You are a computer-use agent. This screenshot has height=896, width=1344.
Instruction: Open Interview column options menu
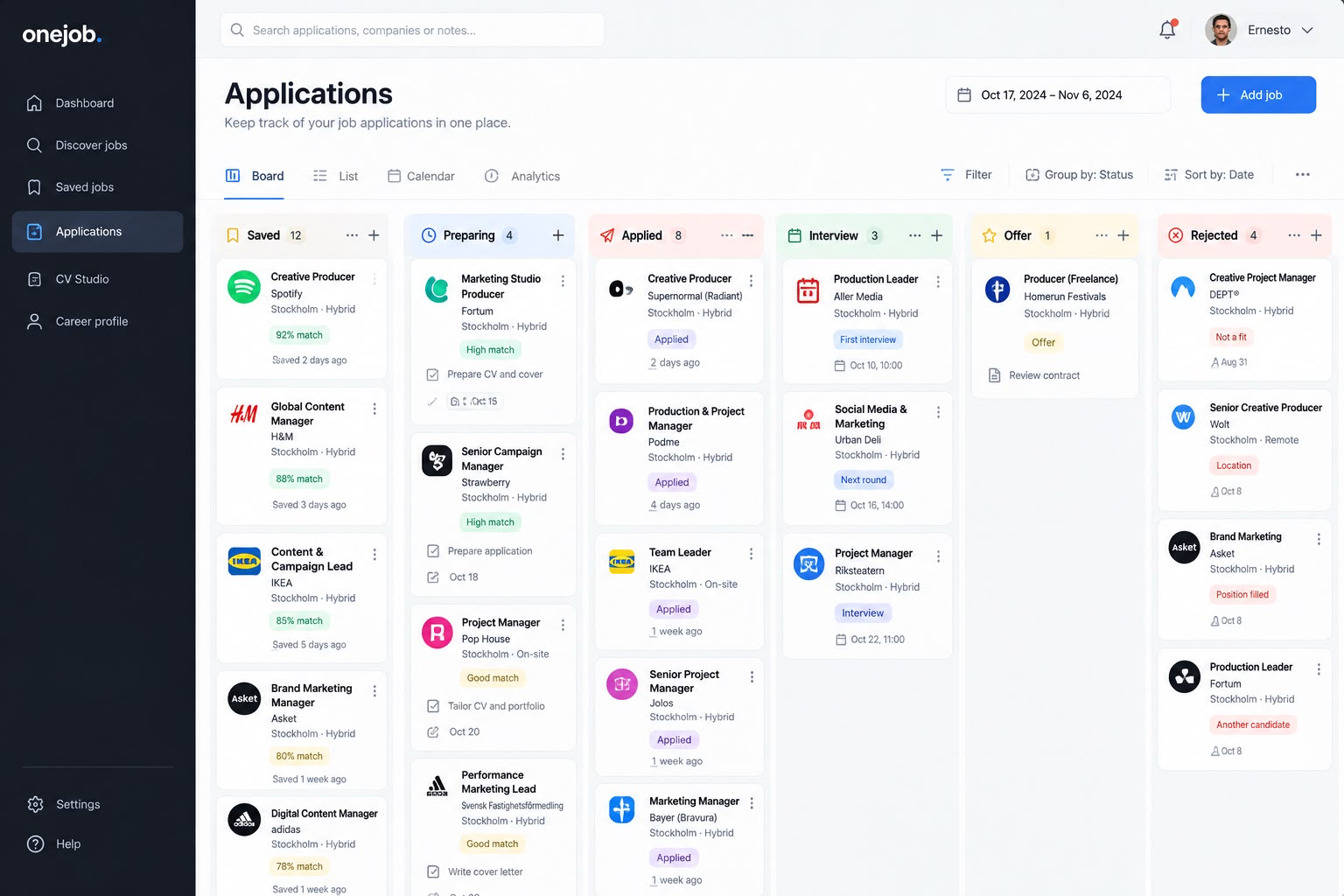click(914, 235)
